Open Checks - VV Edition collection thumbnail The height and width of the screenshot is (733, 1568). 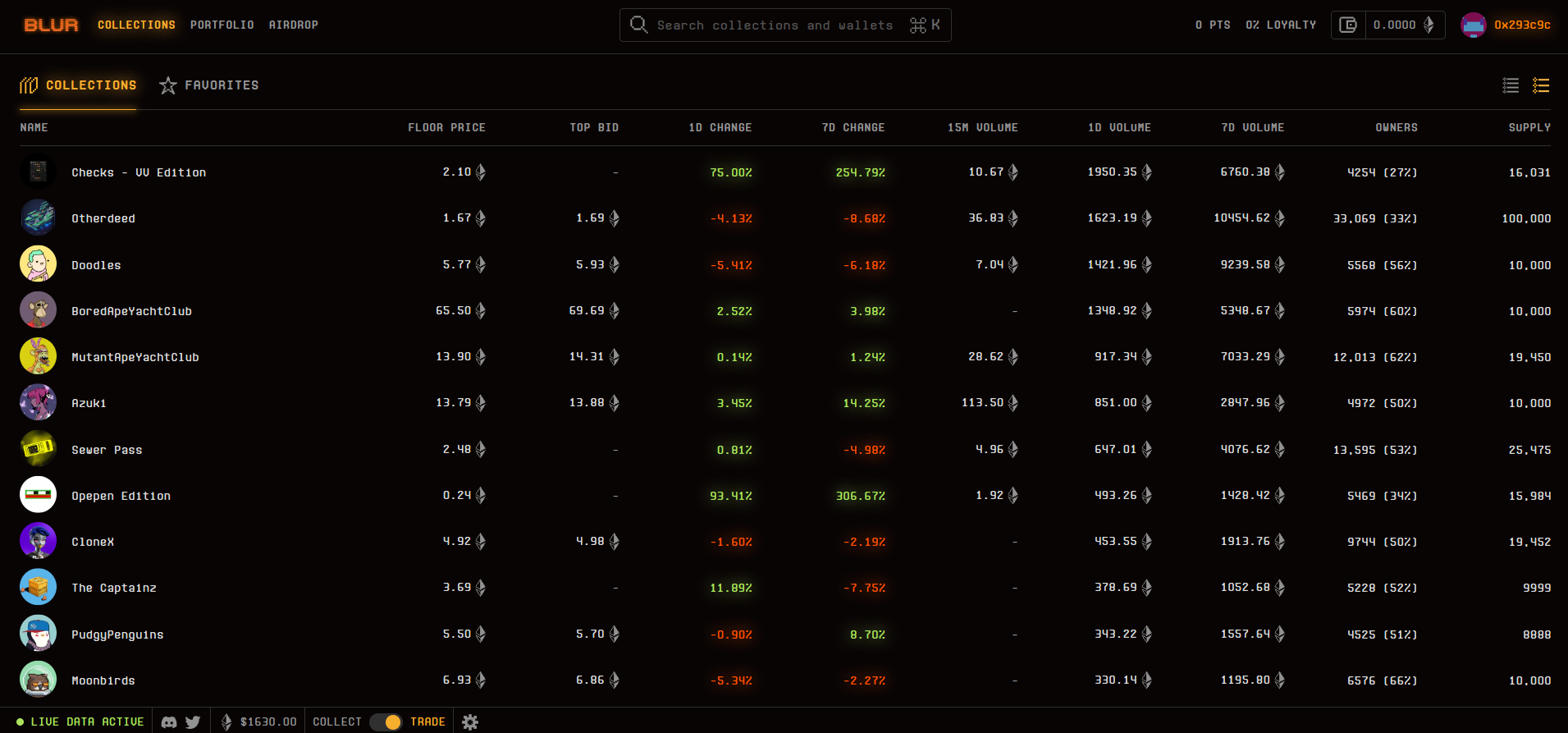(x=38, y=172)
